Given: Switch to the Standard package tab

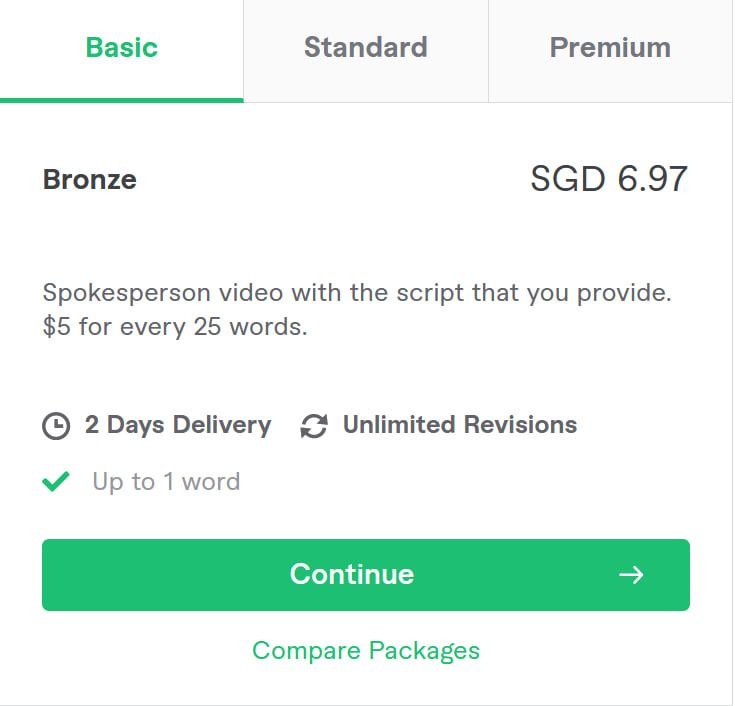Looking at the screenshot, I should [x=365, y=48].
